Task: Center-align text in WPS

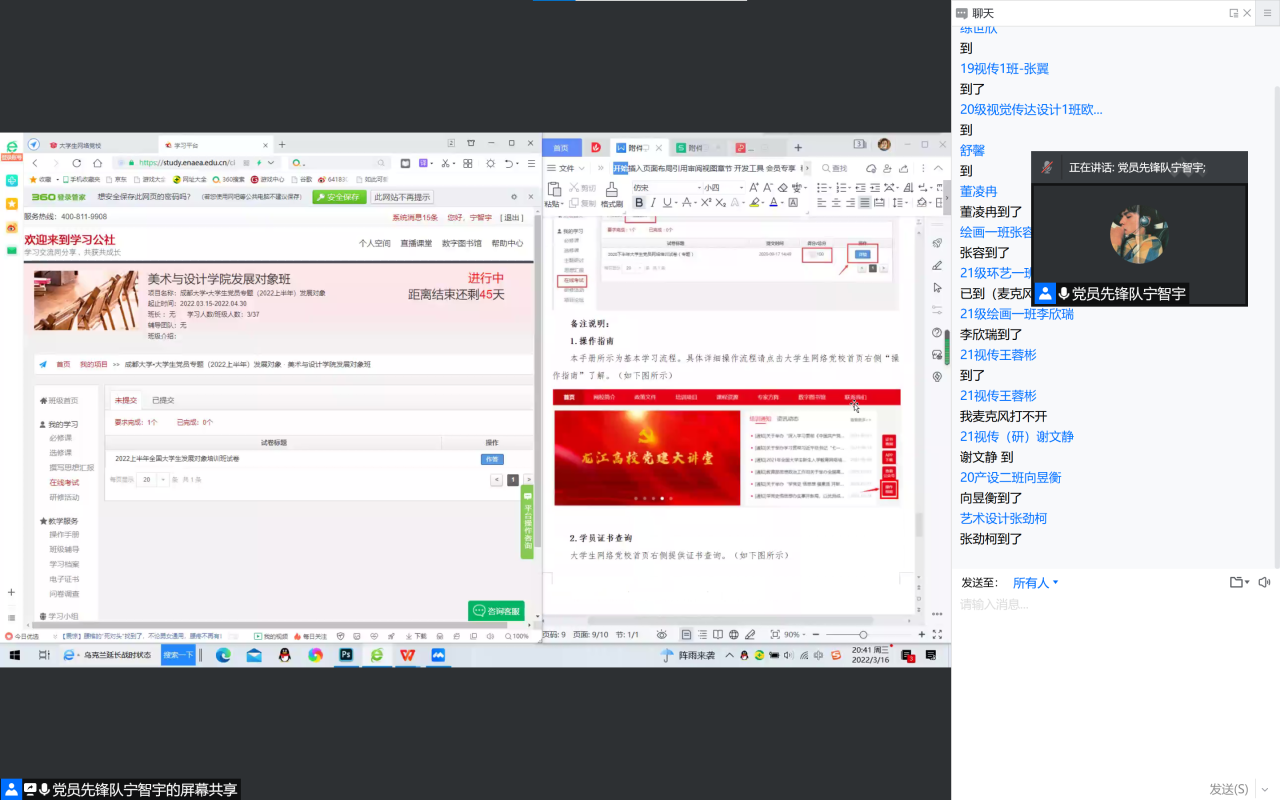Action: point(836,202)
